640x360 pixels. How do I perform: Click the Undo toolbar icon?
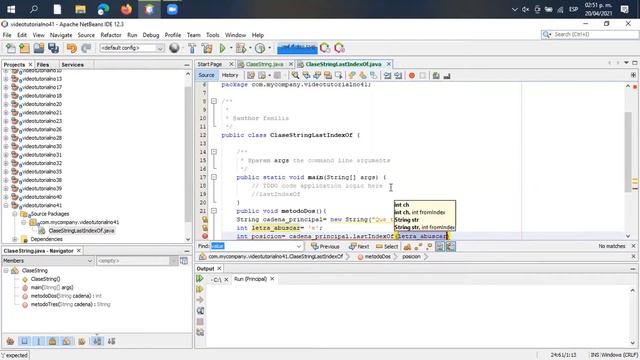(x=72, y=48)
